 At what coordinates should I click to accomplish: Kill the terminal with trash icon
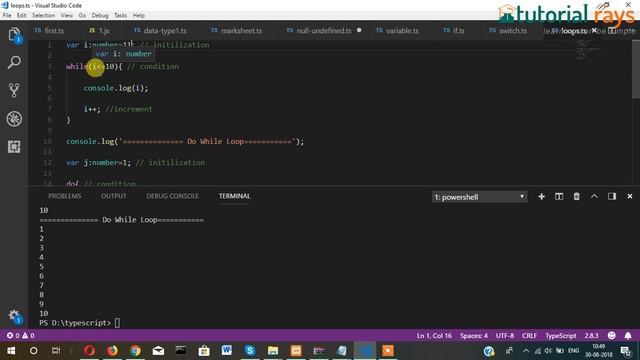[x=576, y=197]
